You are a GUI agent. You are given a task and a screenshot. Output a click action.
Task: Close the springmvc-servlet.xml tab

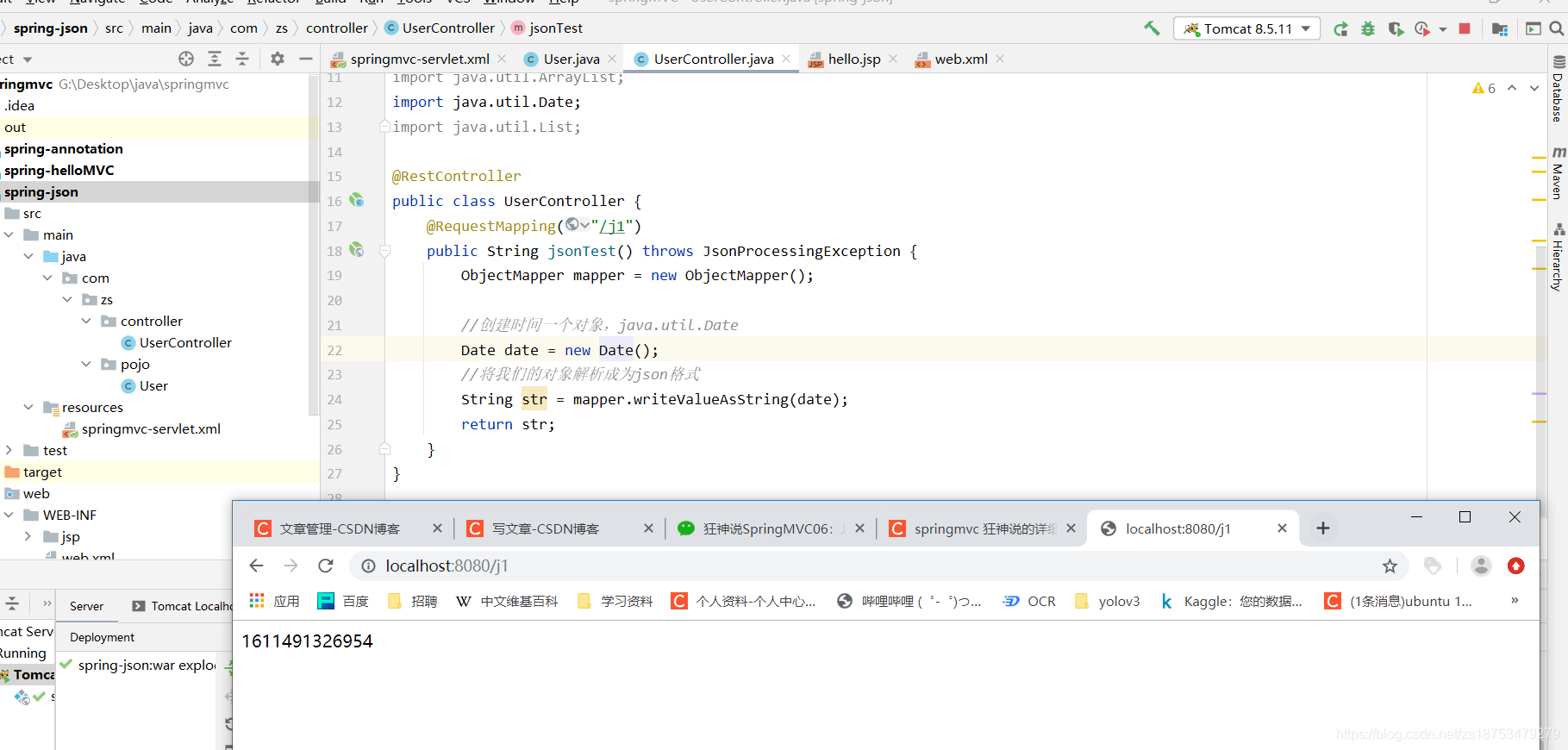point(502,59)
